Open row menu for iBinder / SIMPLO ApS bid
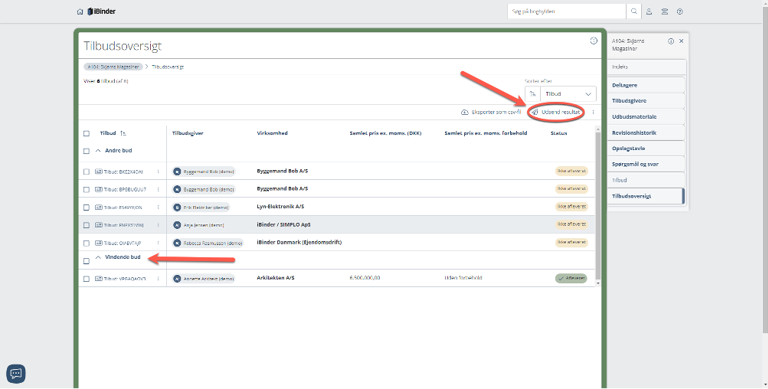 (158, 225)
